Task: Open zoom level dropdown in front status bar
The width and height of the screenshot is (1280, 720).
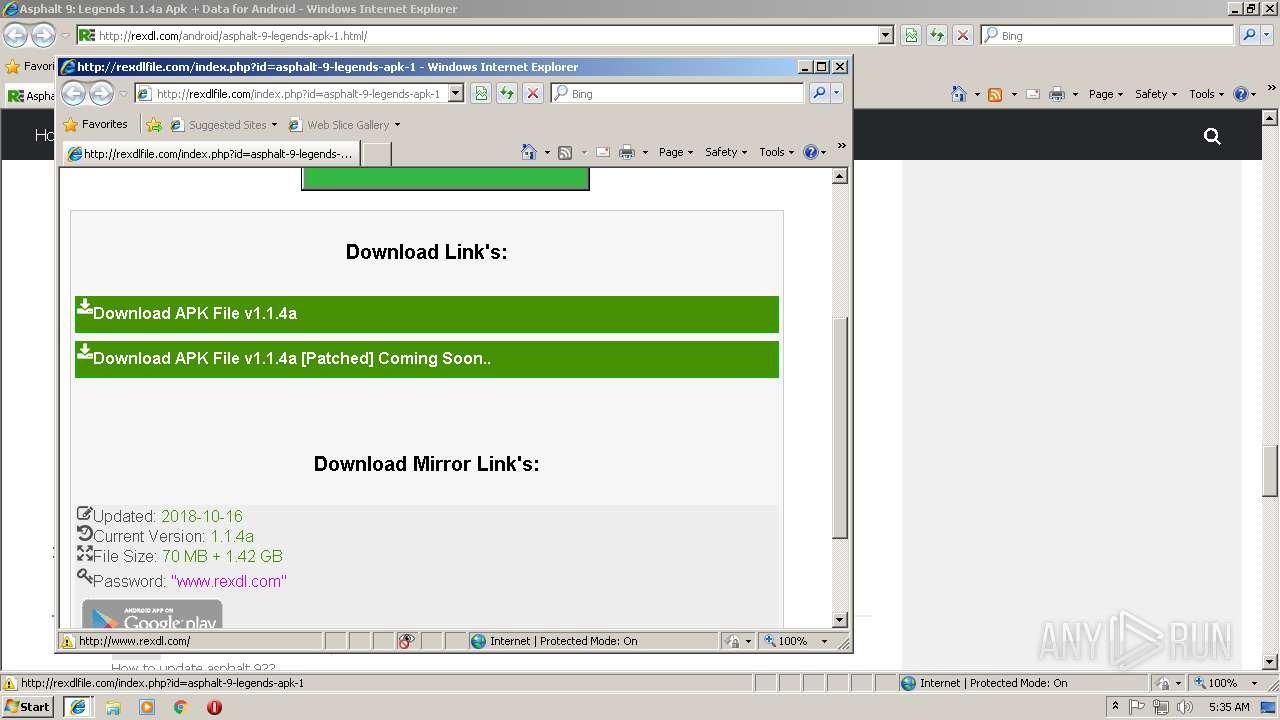Action: coord(824,641)
